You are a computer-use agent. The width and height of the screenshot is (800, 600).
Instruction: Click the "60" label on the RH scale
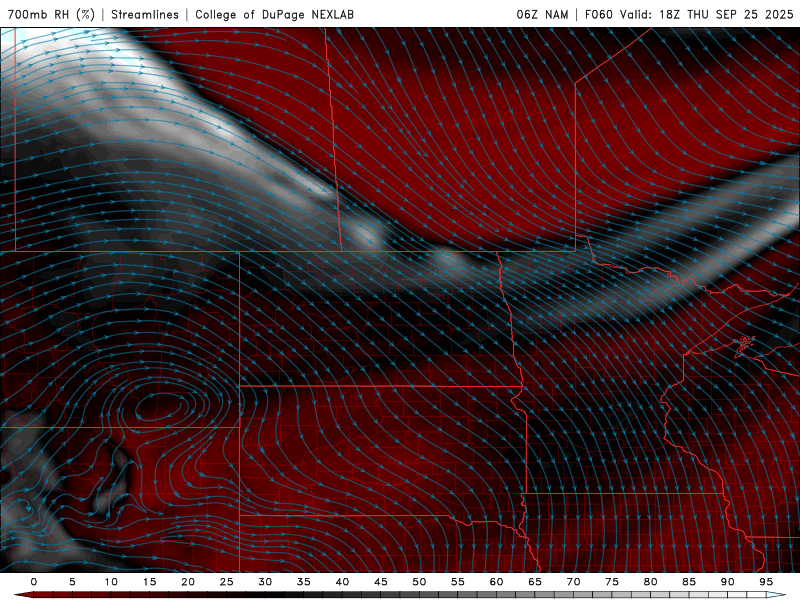[x=496, y=582]
